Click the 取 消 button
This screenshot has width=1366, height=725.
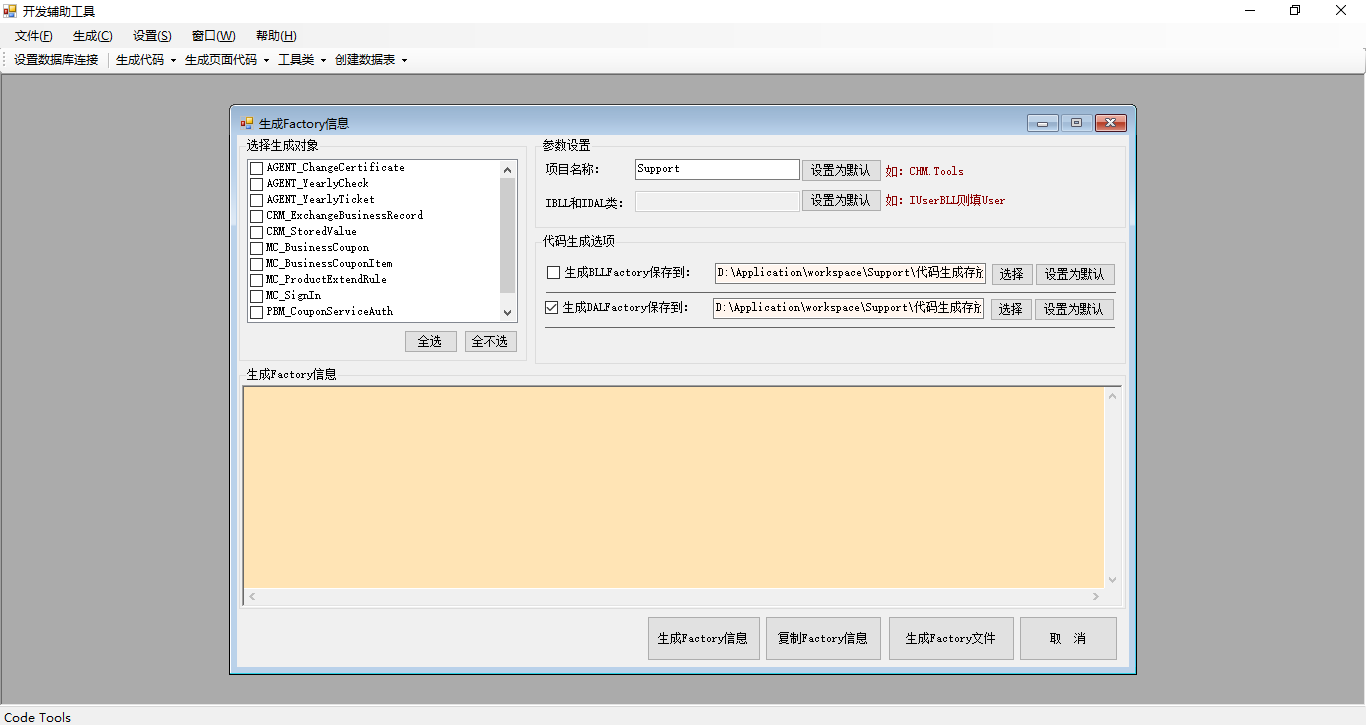pyautogui.click(x=1068, y=638)
